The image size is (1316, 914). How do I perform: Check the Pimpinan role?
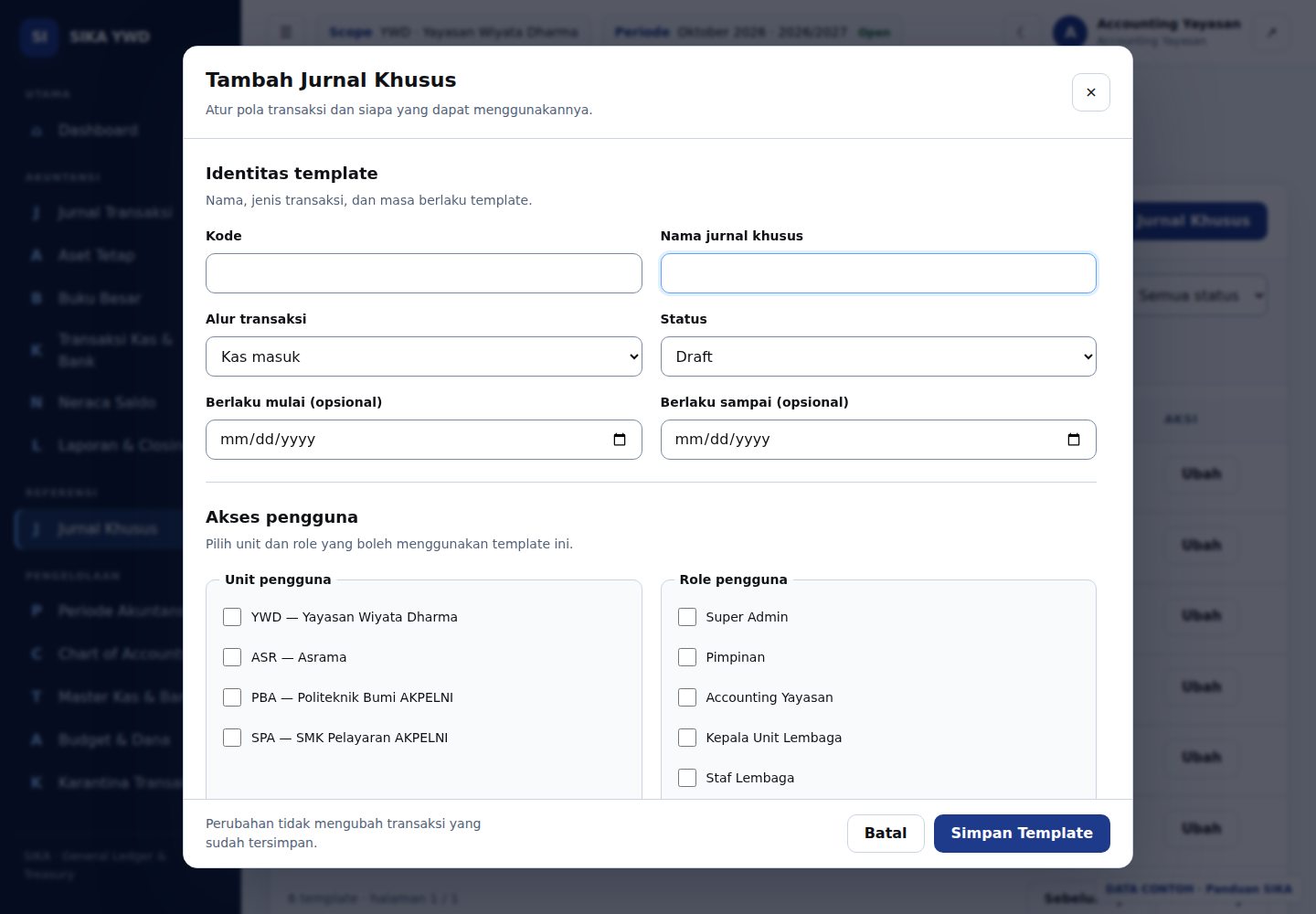click(687, 657)
